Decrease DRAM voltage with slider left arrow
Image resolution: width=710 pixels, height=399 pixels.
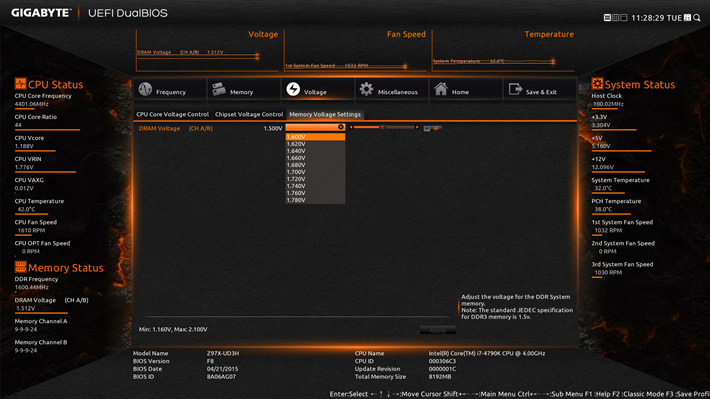pos(351,127)
